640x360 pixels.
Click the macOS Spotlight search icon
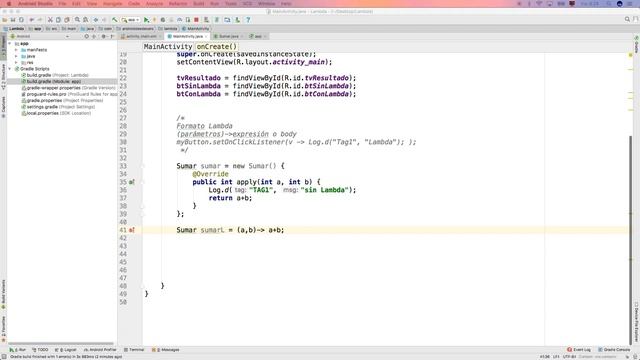609,4
